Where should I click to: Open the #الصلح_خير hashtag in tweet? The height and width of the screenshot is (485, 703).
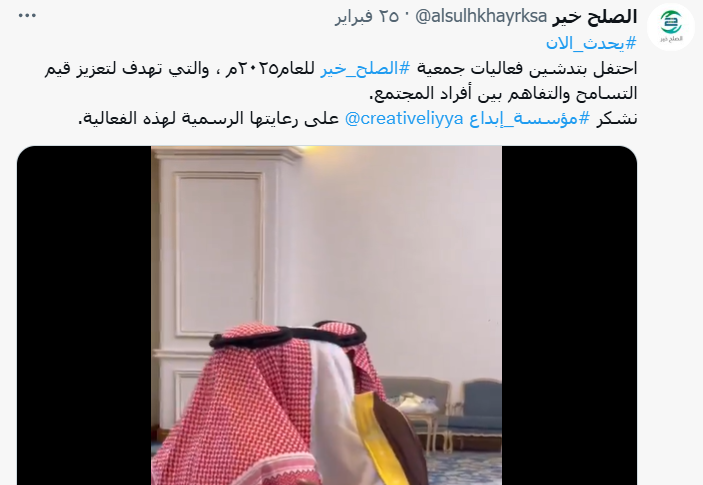(x=365, y=69)
